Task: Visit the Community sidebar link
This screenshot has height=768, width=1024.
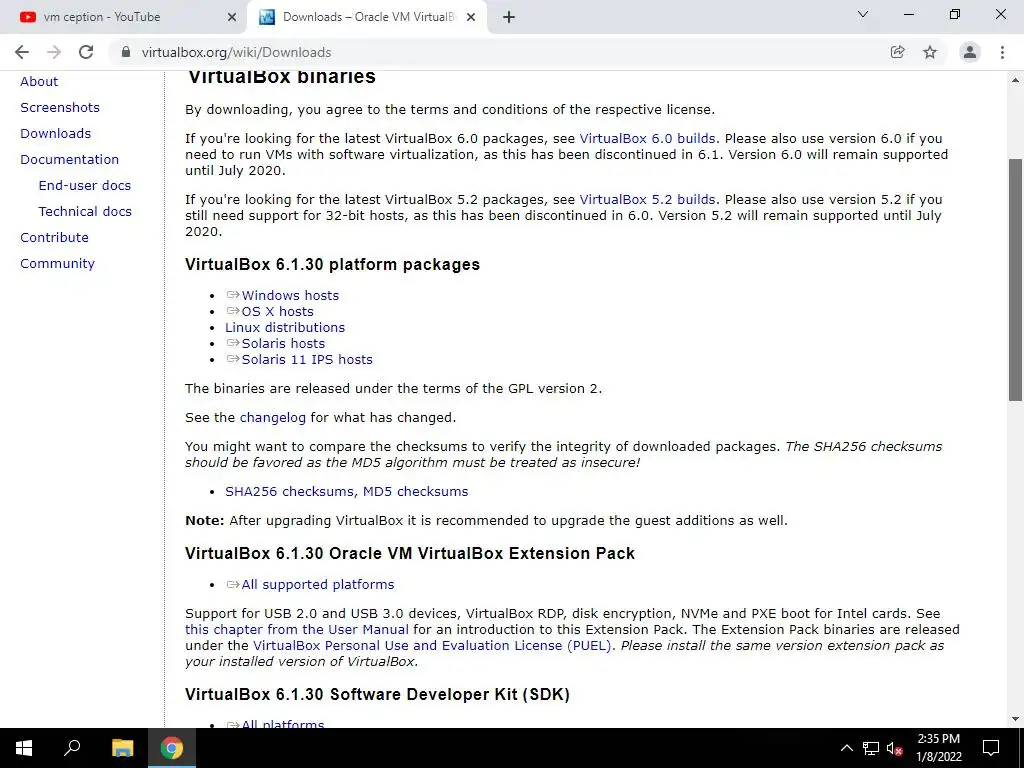Action: 57,264
